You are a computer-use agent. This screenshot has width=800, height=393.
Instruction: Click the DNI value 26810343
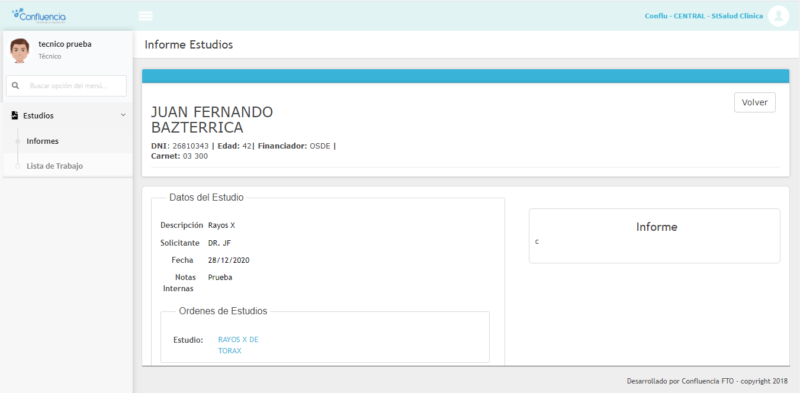point(191,146)
